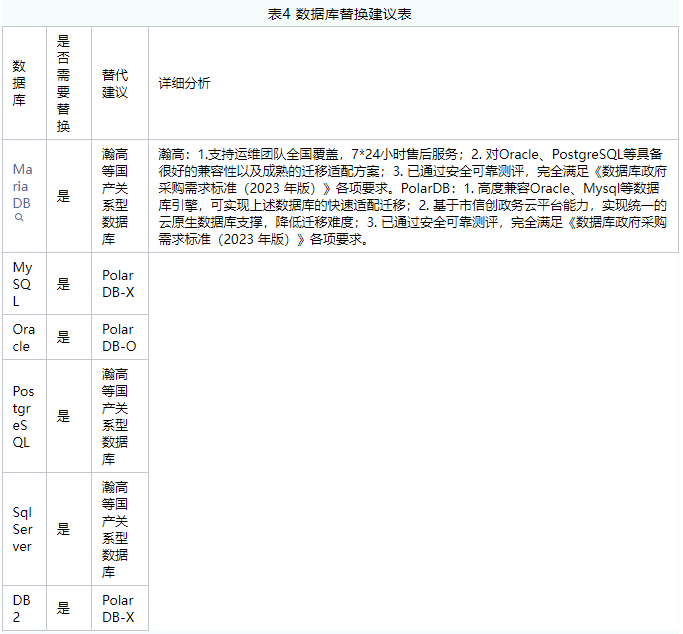
Task: Click the Sql Server database cell
Action: [x=22, y=529]
